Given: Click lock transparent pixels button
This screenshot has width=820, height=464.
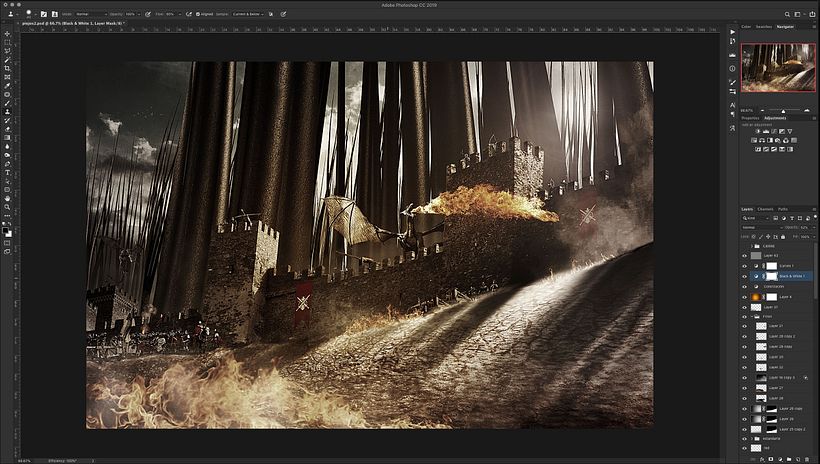Looking at the screenshot, I should point(754,237).
